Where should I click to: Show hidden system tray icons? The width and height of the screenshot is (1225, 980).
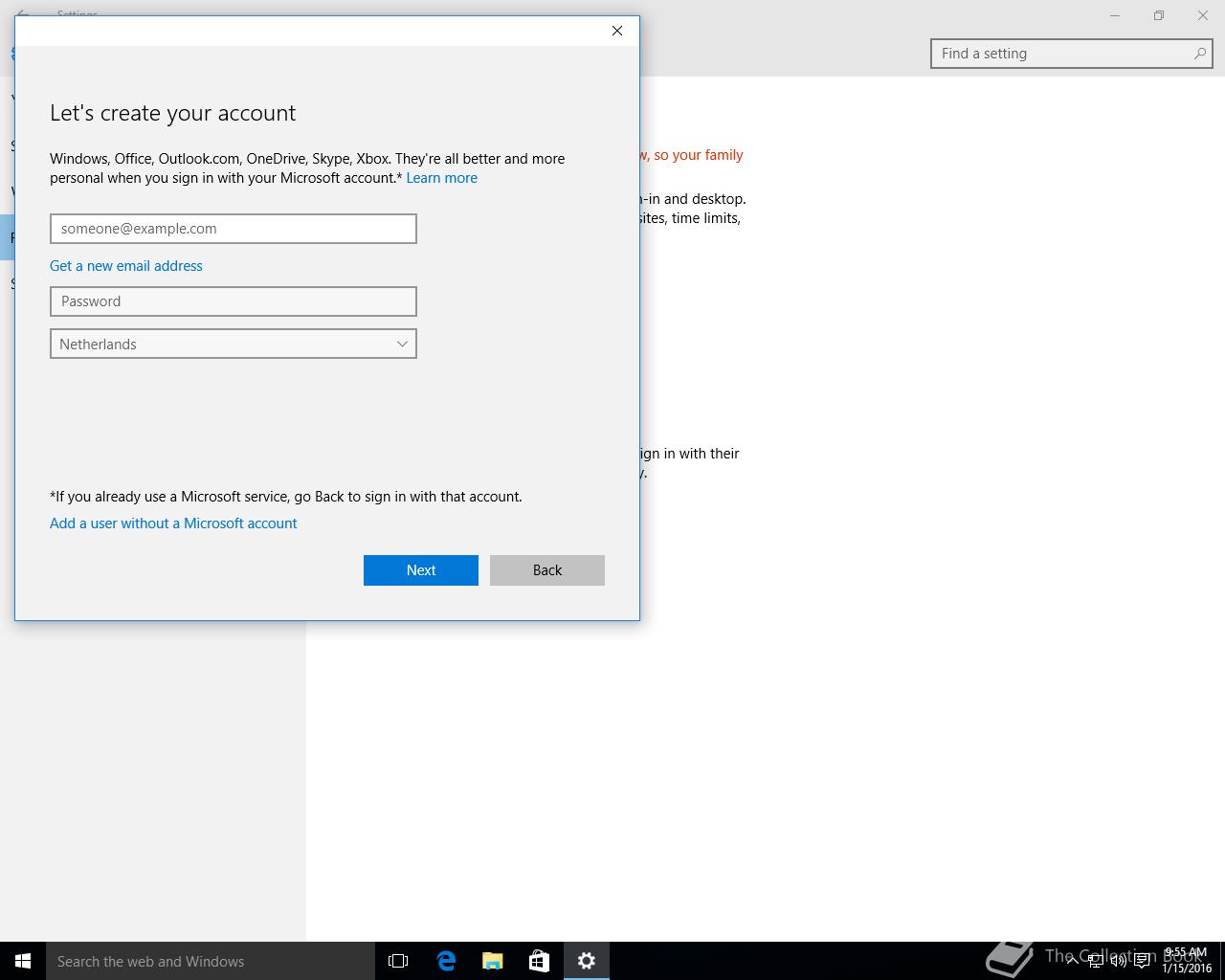pyautogui.click(x=1073, y=961)
